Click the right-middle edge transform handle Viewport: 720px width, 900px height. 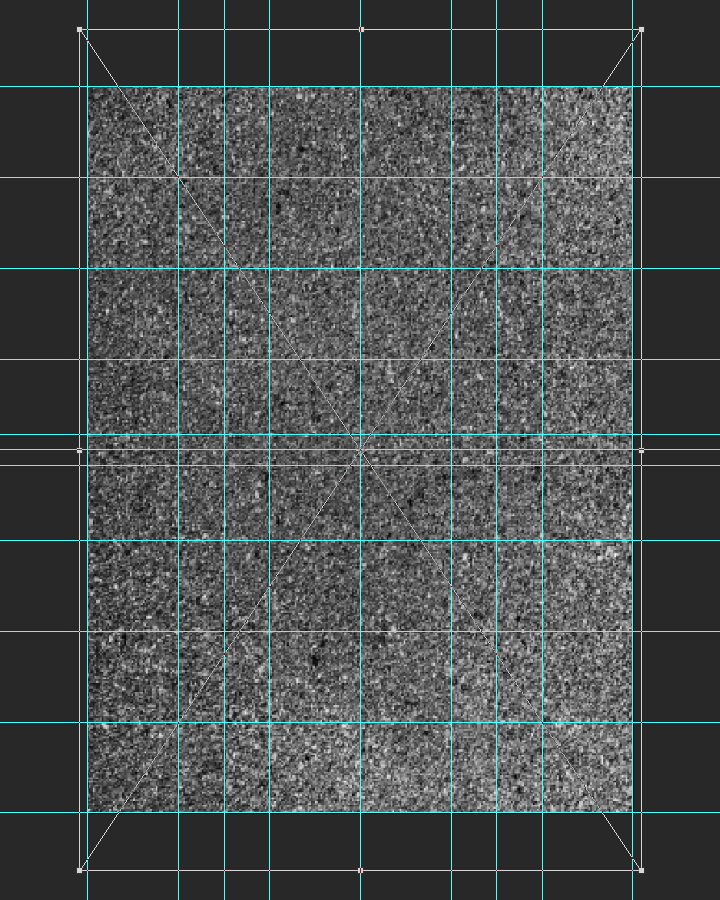pyautogui.click(x=641, y=451)
